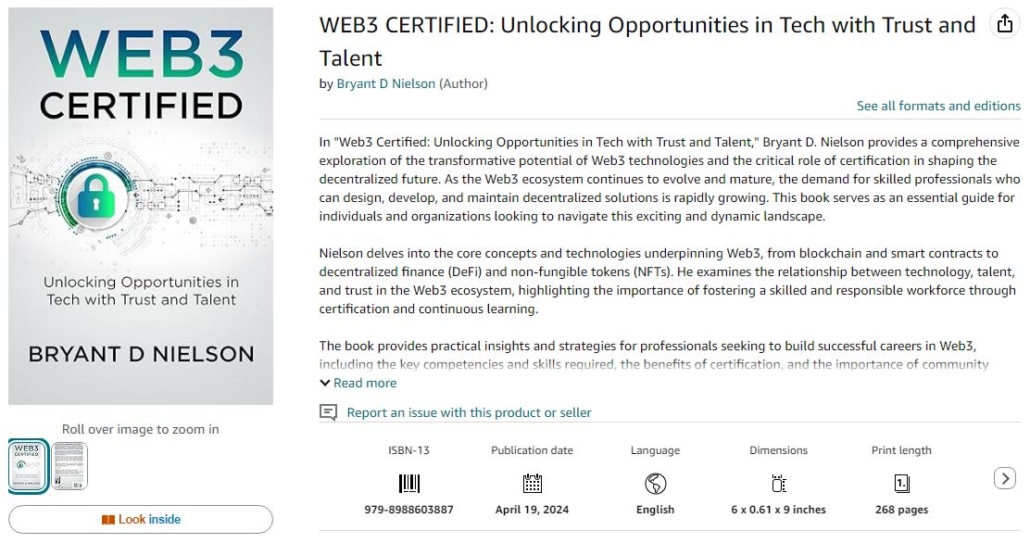Expand description with Read more
This screenshot has width=1030, height=543.
(x=365, y=383)
